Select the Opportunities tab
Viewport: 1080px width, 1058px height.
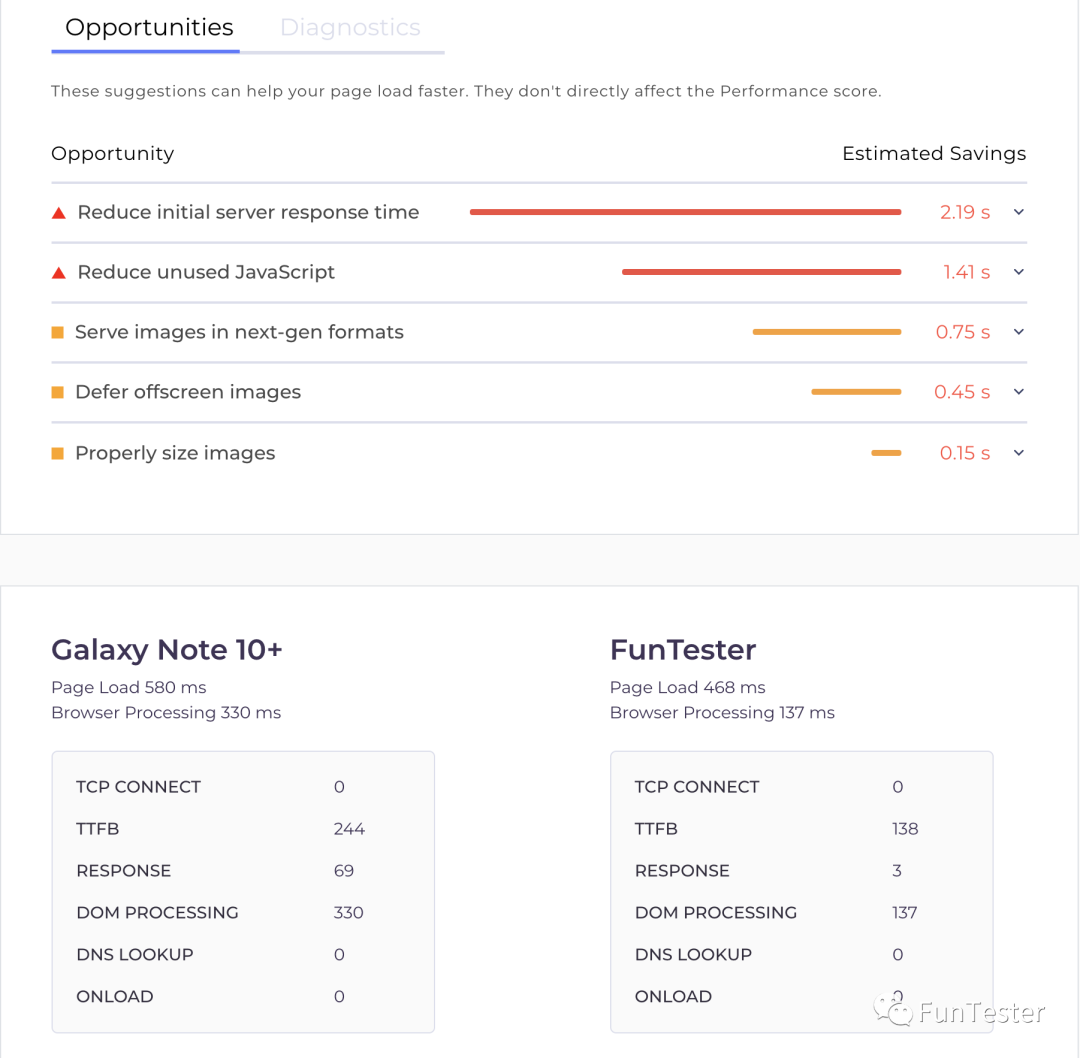tap(149, 28)
